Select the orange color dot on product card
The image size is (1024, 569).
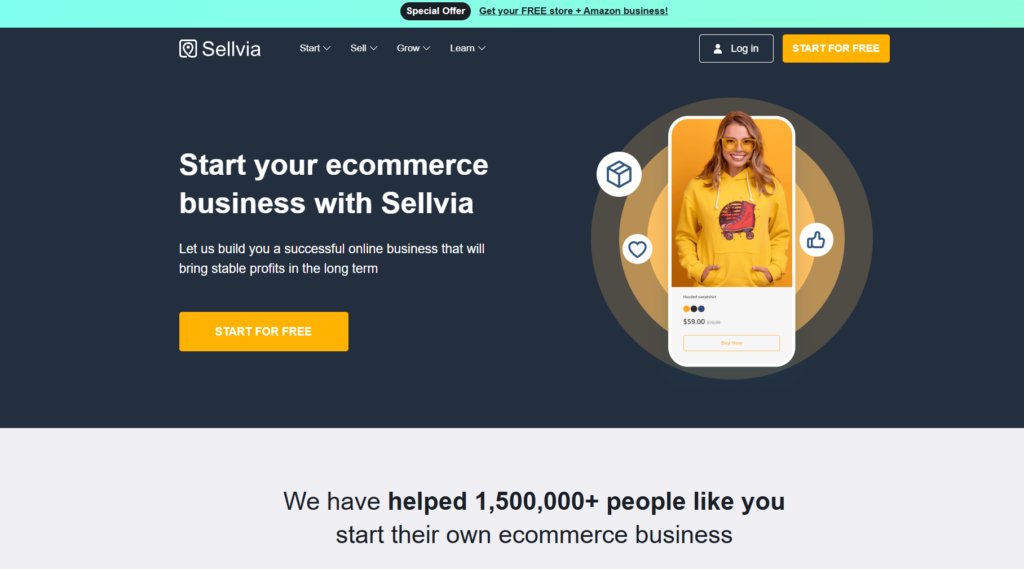[x=686, y=308]
